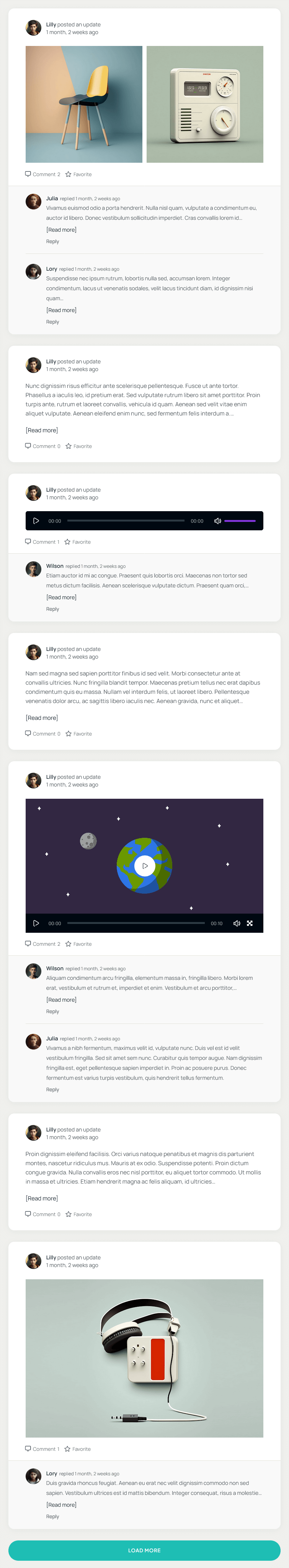Mute the audio player volume icon

click(217, 520)
